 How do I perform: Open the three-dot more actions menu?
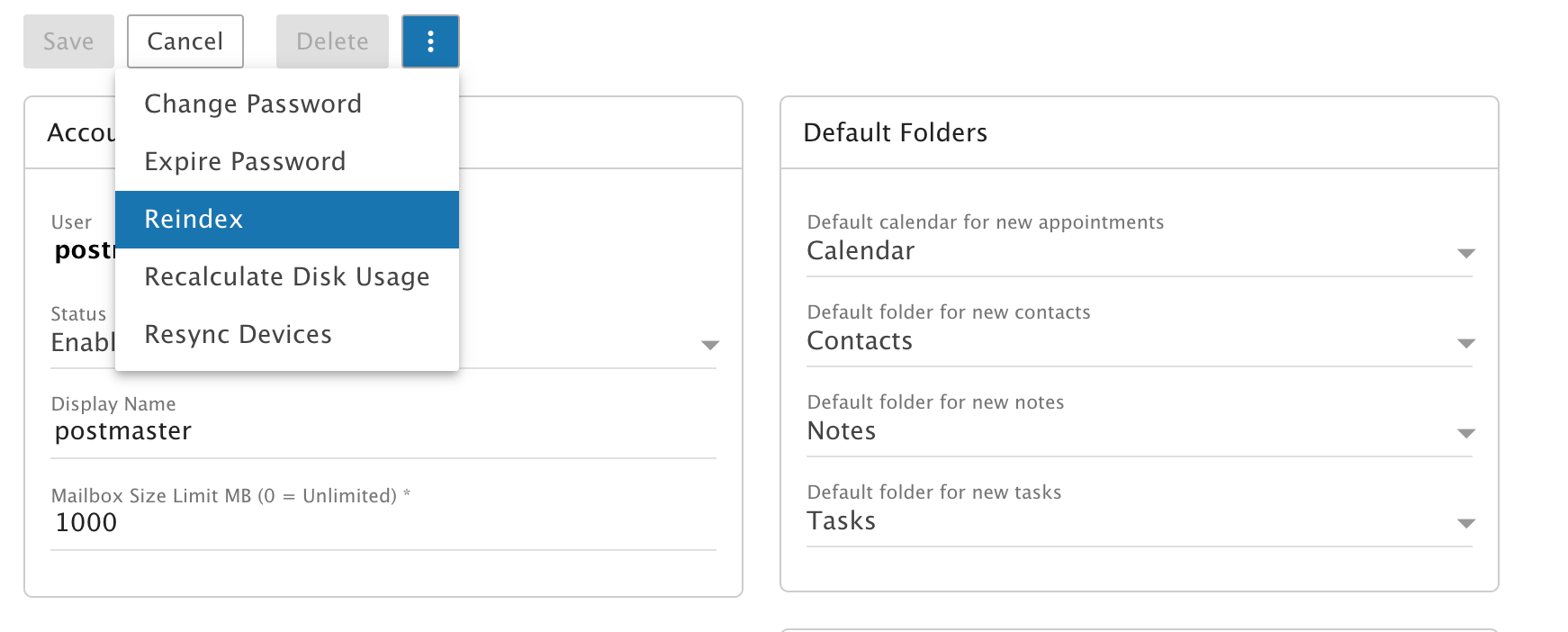(x=430, y=41)
